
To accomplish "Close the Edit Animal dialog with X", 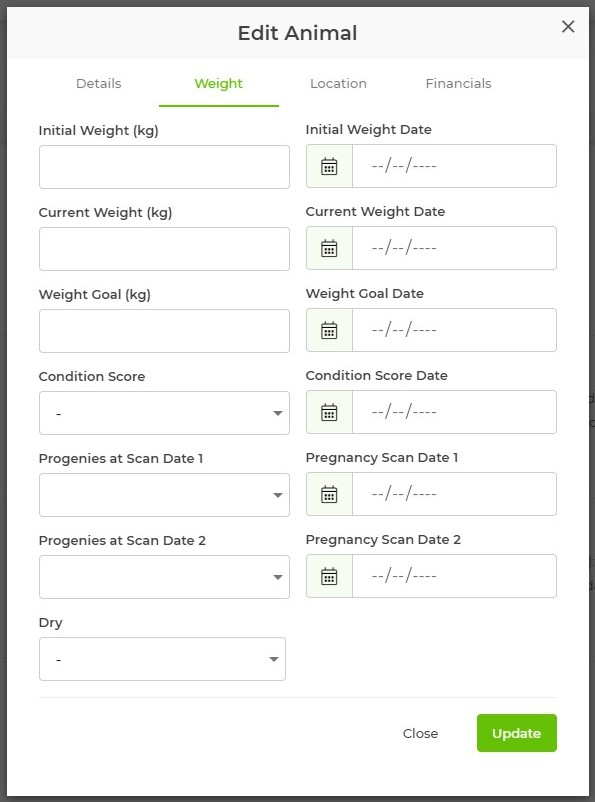I will [568, 27].
